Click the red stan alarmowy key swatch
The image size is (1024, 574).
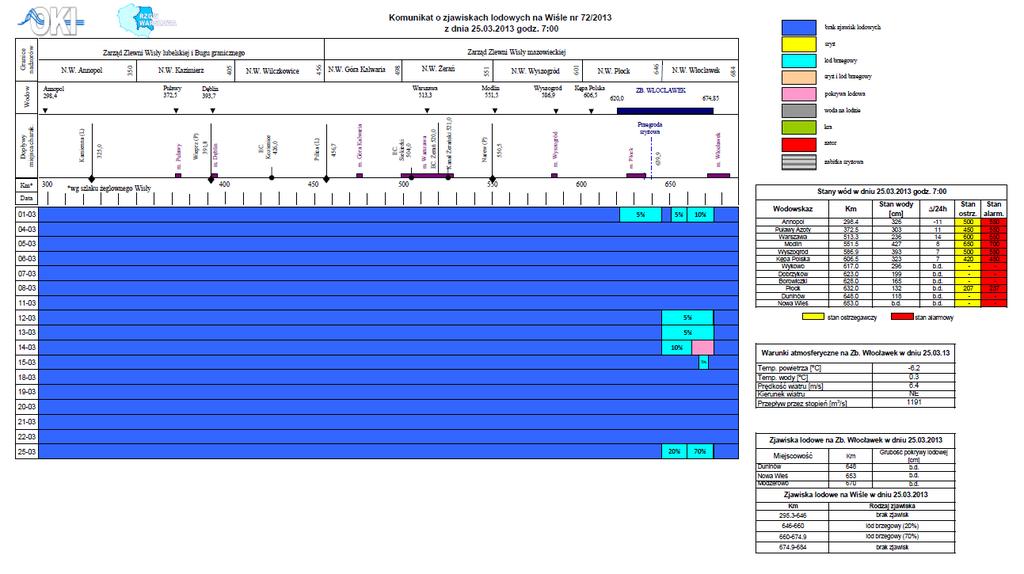tap(902, 317)
